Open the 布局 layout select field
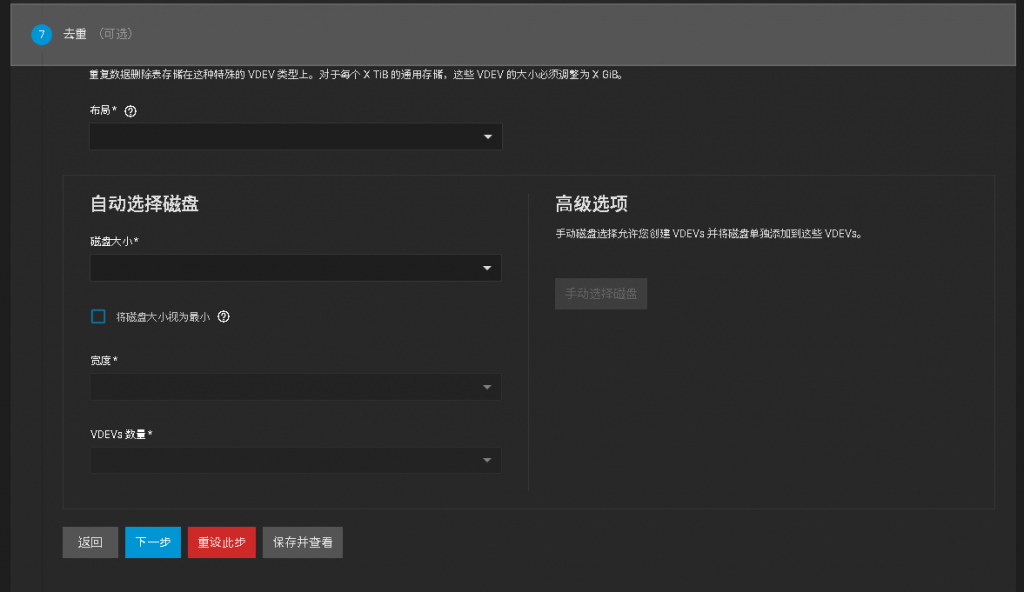This screenshot has width=1024, height=592. click(285, 137)
